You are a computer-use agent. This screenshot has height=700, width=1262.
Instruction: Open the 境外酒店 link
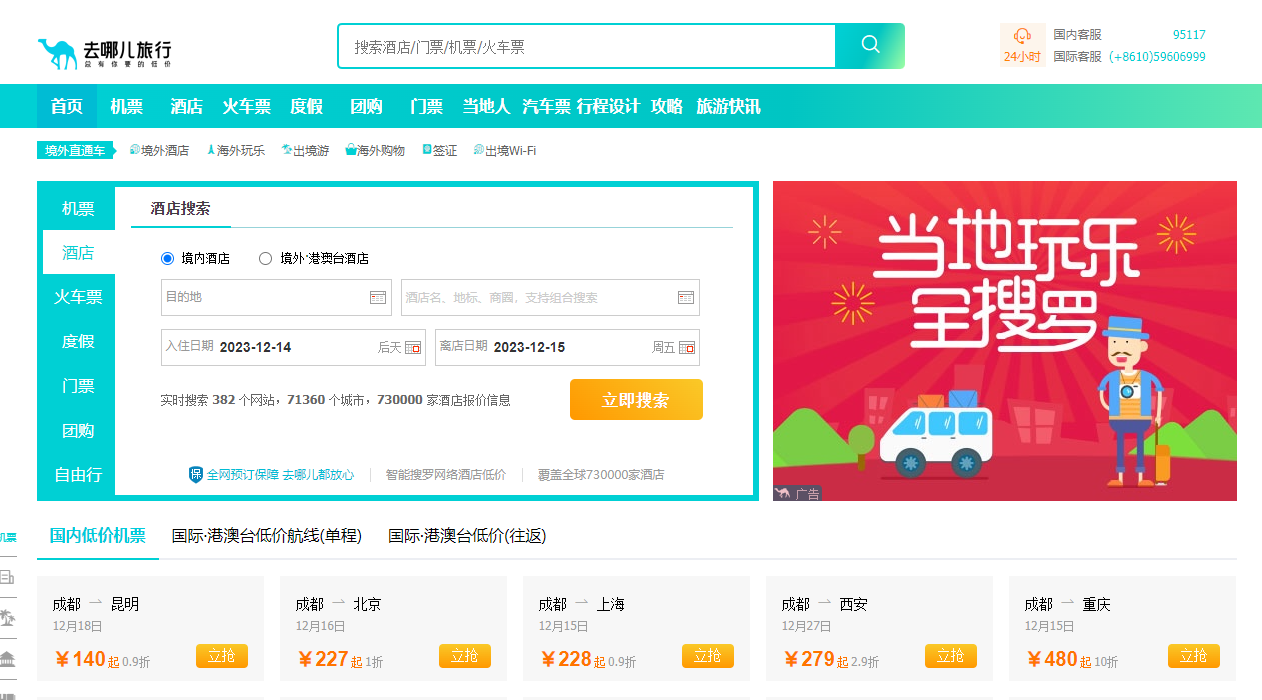click(x=164, y=151)
